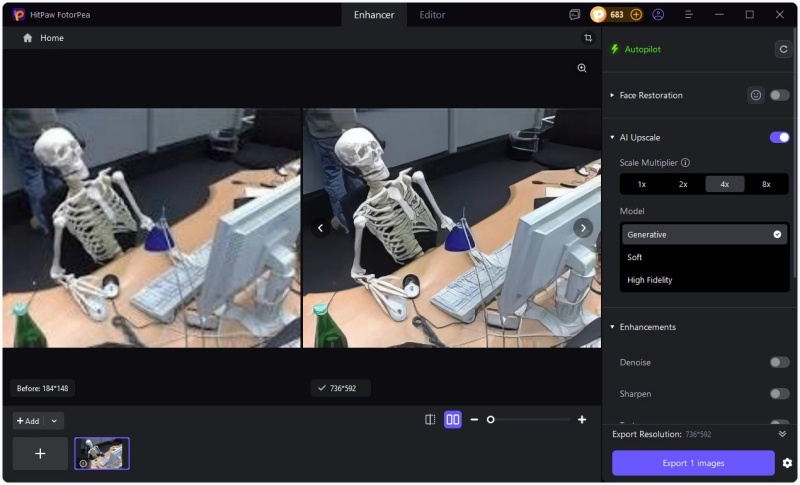Viewport: 800px width, 485px height.
Task: Open export settings gear icon
Action: click(787, 463)
